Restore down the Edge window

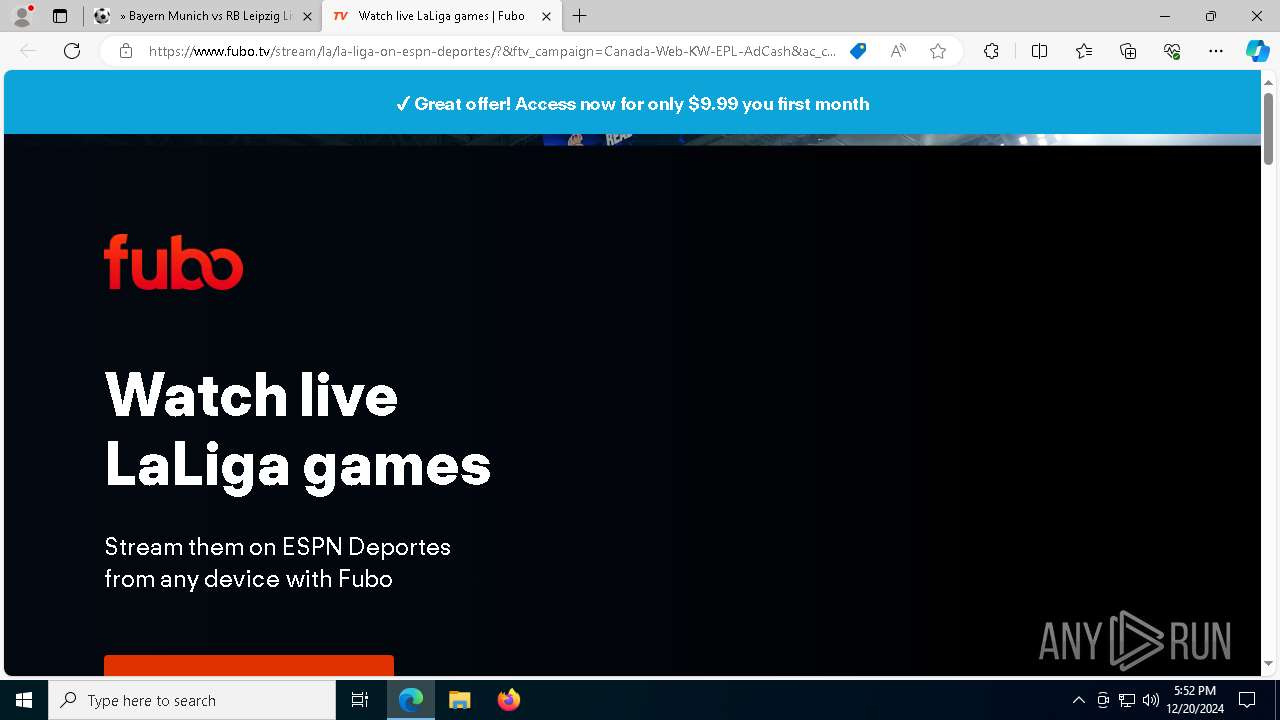click(x=1211, y=16)
